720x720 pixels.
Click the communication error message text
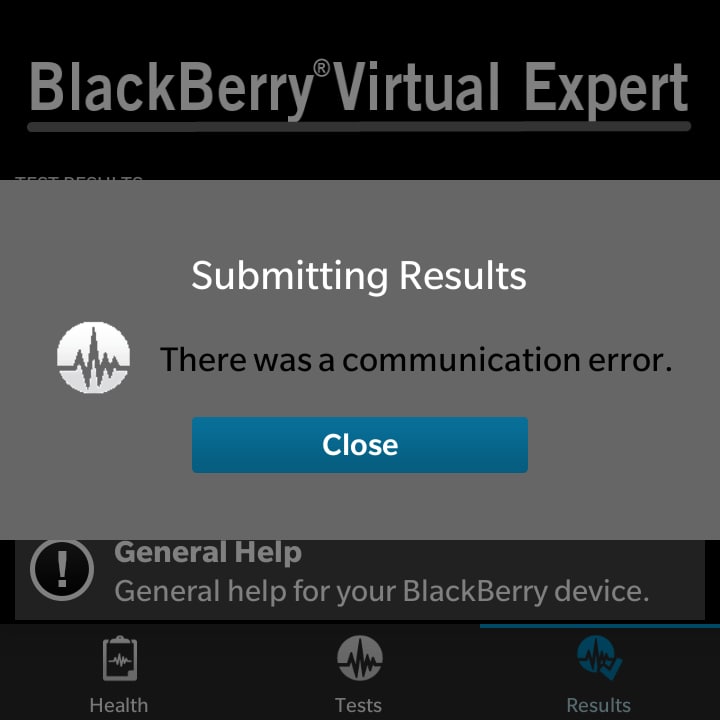(416, 359)
